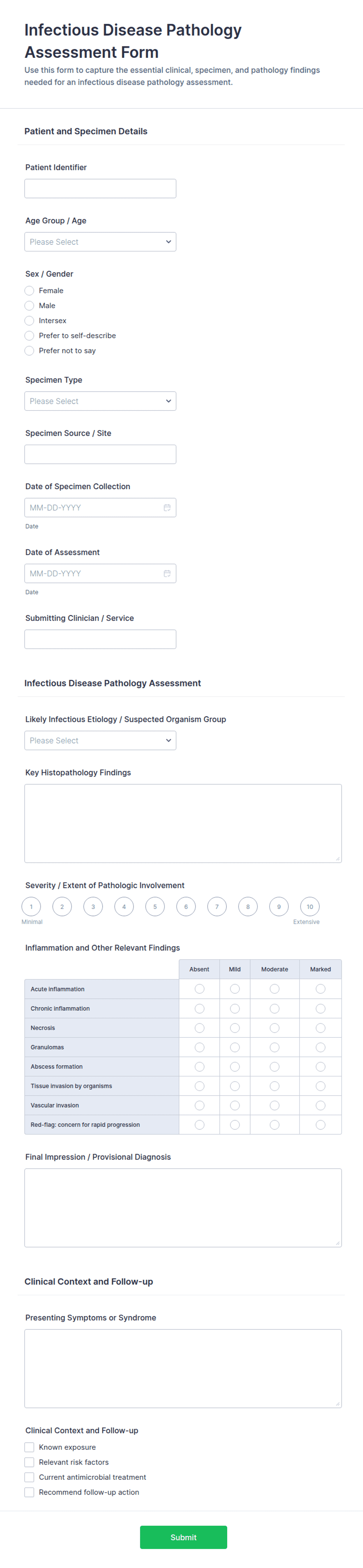Open calendar icon for Date of Specimen Collection
The width and height of the screenshot is (363, 1568).
tap(167, 508)
